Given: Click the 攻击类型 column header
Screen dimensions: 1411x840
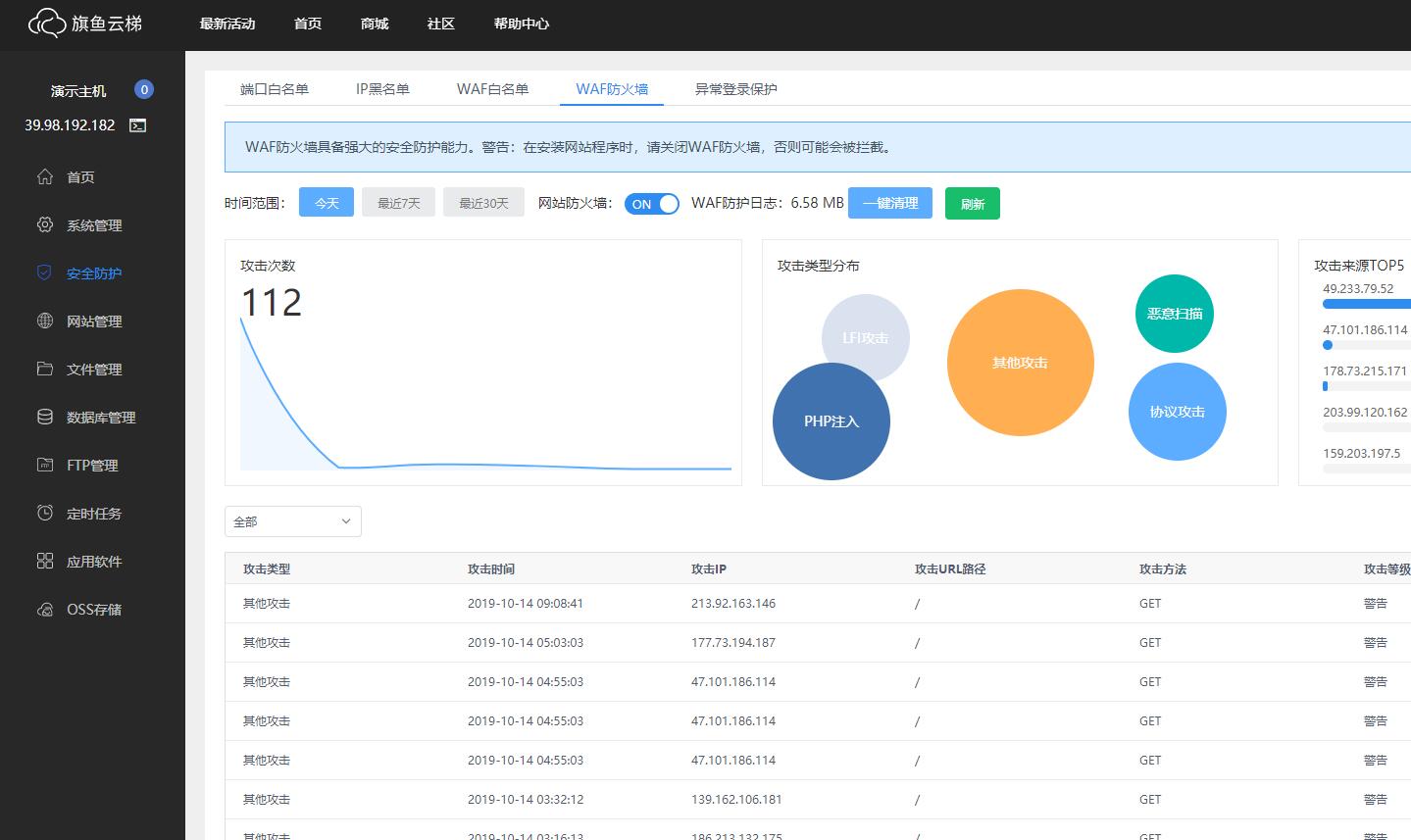Looking at the screenshot, I should pyautogui.click(x=267, y=568).
